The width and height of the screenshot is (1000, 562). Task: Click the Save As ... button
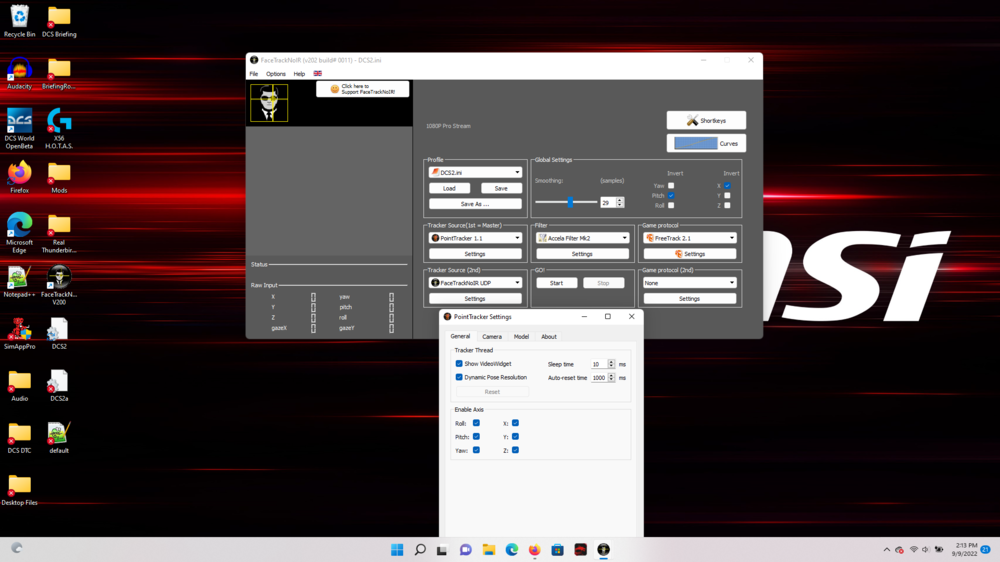[x=475, y=204]
